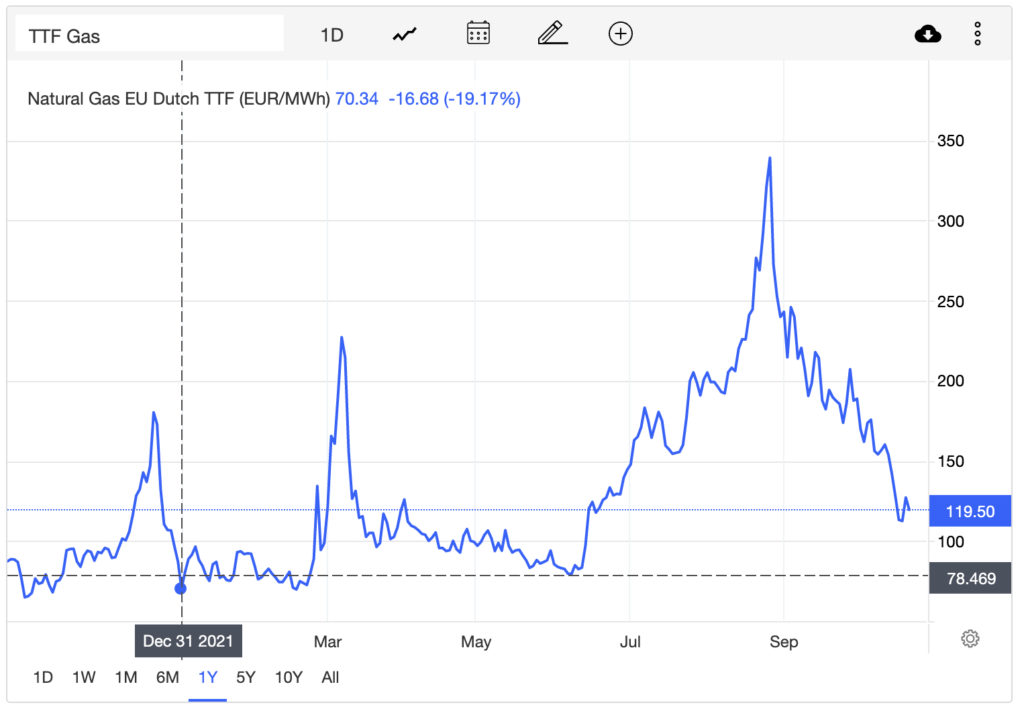Click the 78.469 crosshair price label
The image size is (1024, 707).
pos(970,578)
